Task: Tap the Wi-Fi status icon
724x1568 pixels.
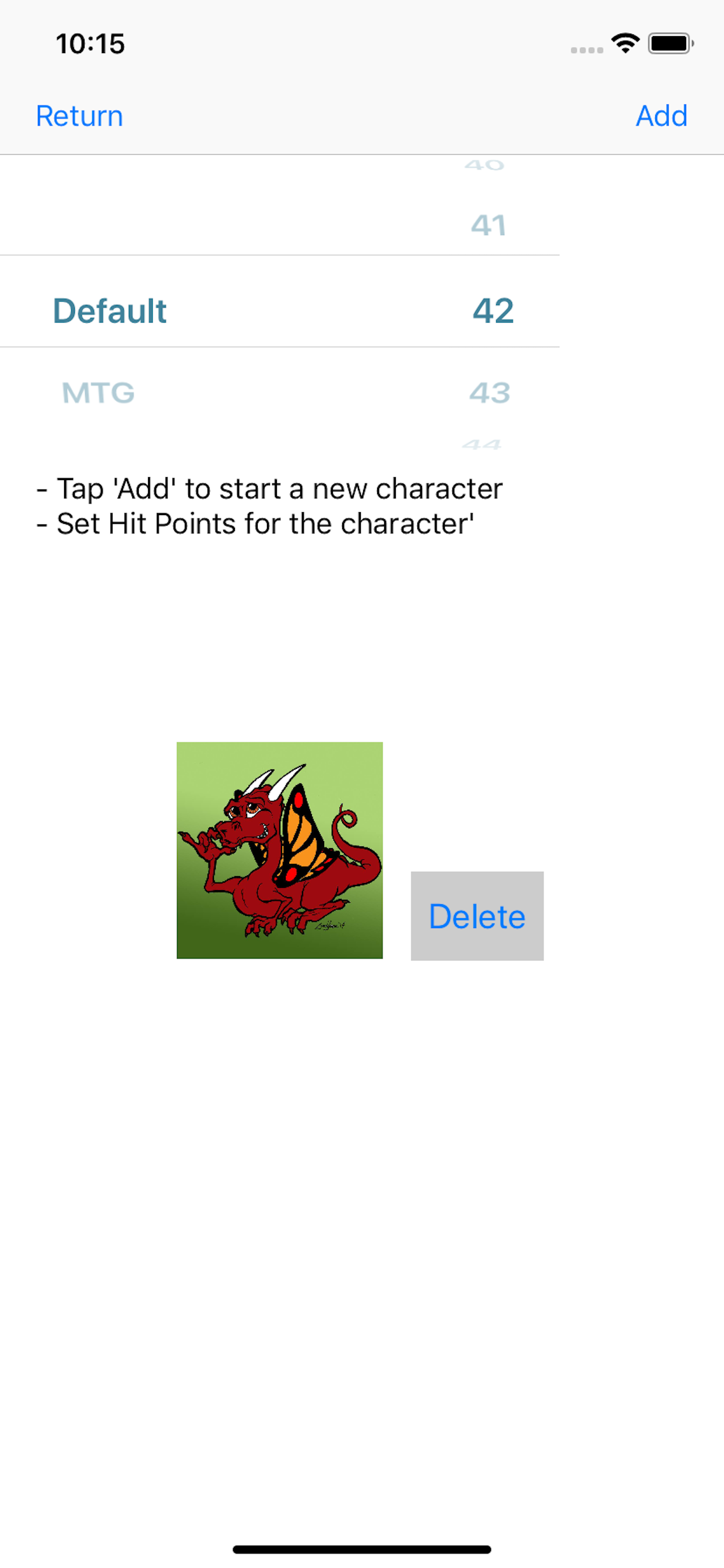Action: coord(625,43)
